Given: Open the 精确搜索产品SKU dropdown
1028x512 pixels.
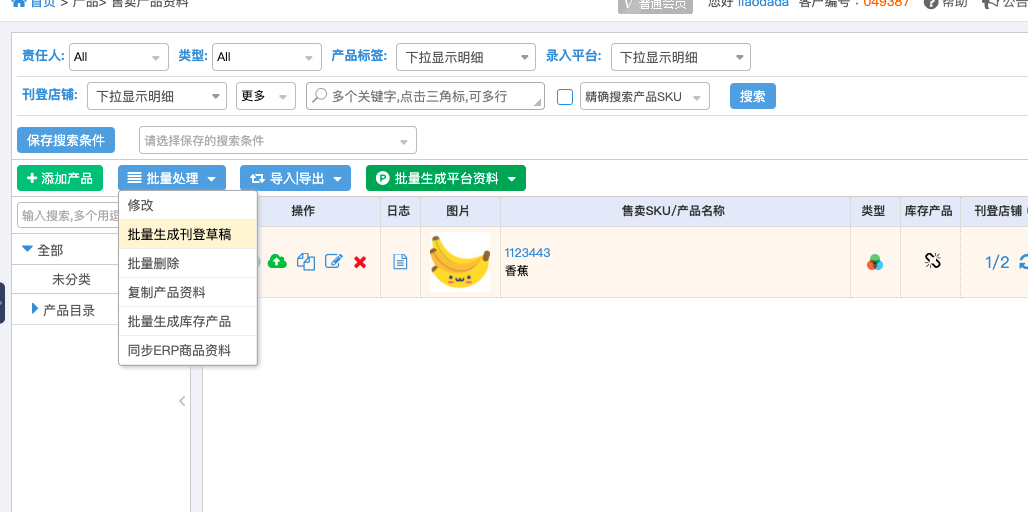Looking at the screenshot, I should click(644, 96).
